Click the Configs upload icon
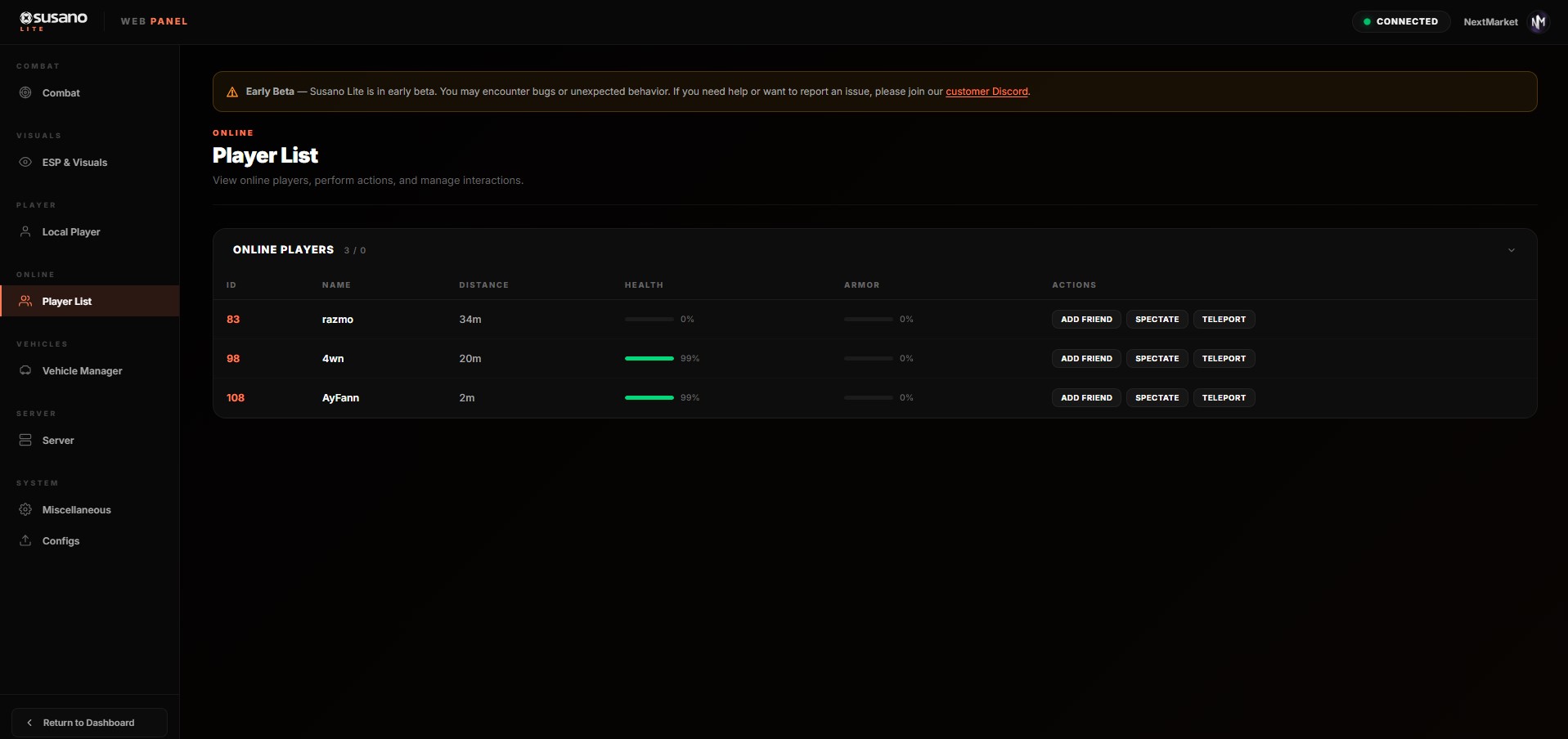Viewport: 1568px width, 739px height. point(25,540)
